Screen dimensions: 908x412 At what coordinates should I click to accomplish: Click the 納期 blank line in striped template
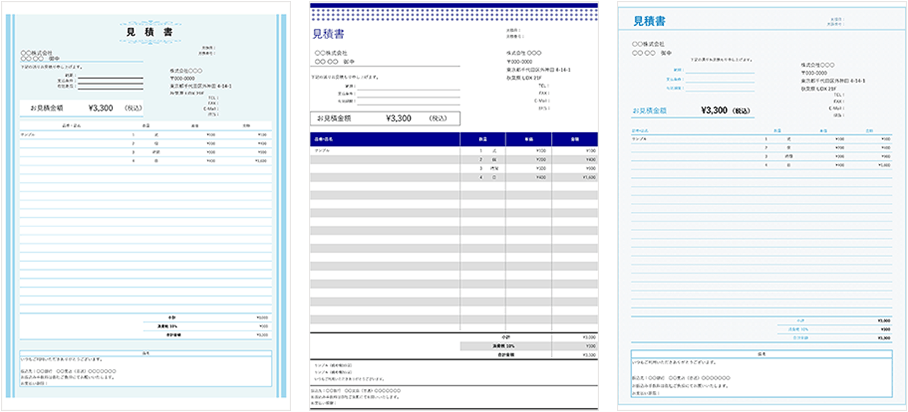(x=105, y=76)
